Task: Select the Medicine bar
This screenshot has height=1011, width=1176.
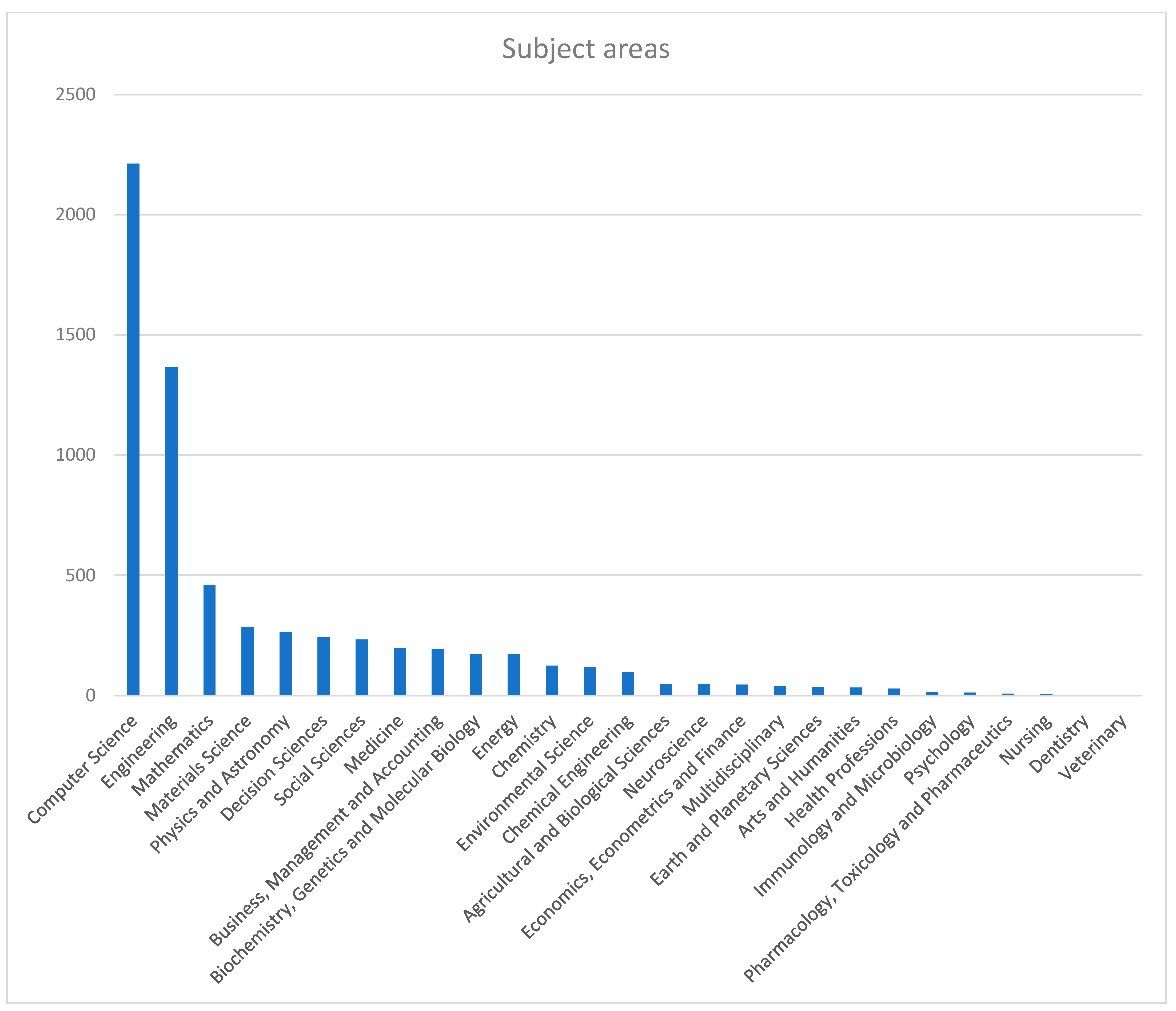Action: pos(400,671)
